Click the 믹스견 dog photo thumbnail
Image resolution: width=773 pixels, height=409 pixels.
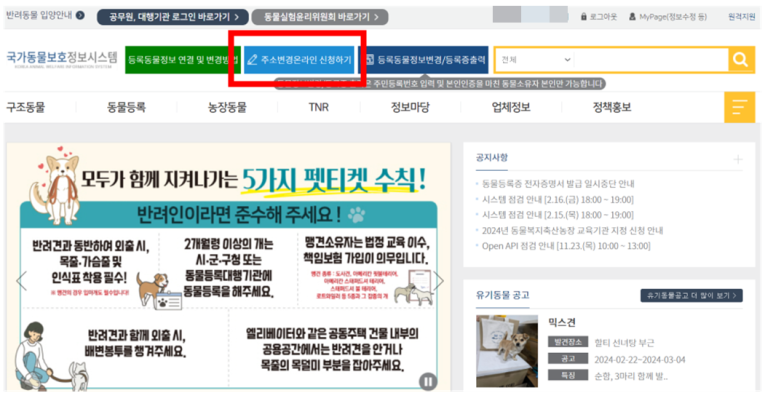(x=507, y=351)
